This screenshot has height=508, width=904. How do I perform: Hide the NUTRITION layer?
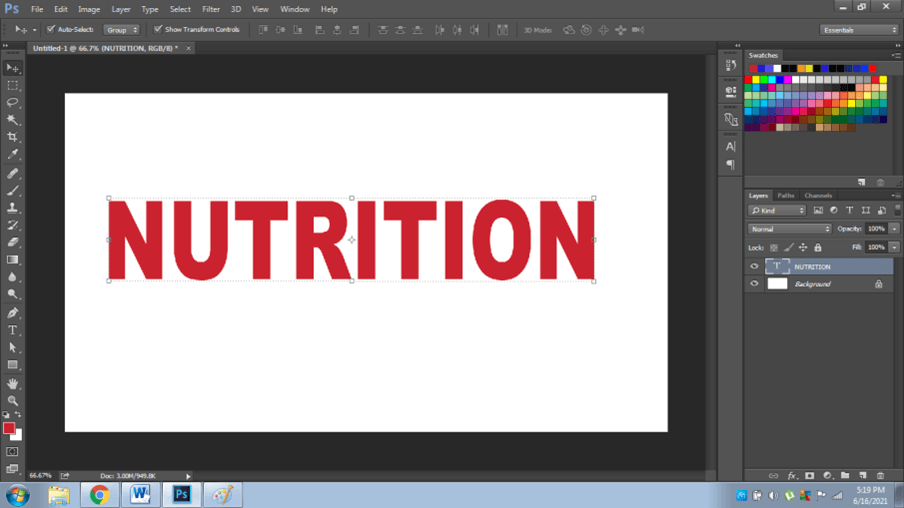tap(754, 266)
